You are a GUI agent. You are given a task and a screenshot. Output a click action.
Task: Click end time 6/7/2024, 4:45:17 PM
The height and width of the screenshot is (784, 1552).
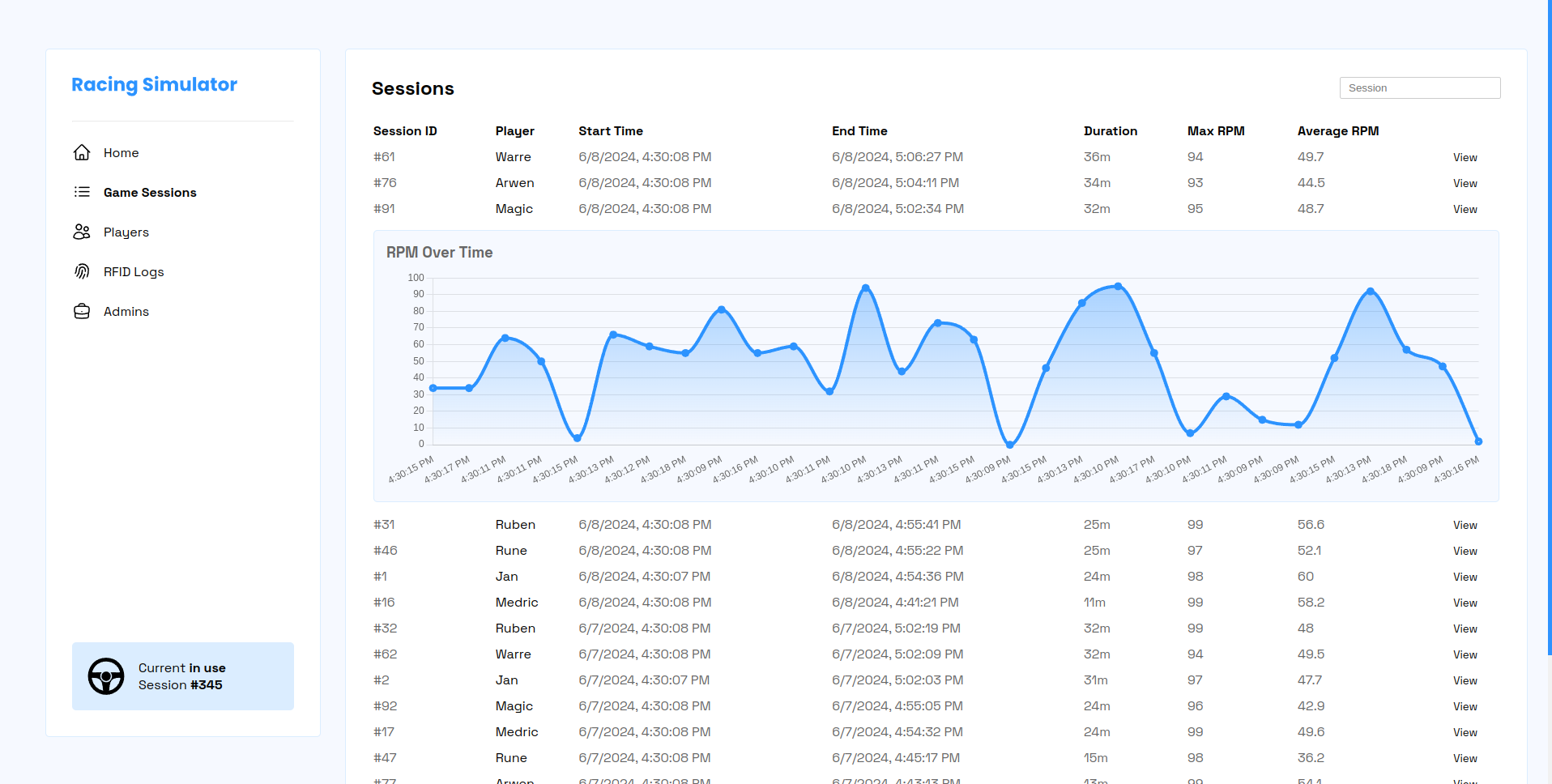pyautogui.click(x=896, y=758)
